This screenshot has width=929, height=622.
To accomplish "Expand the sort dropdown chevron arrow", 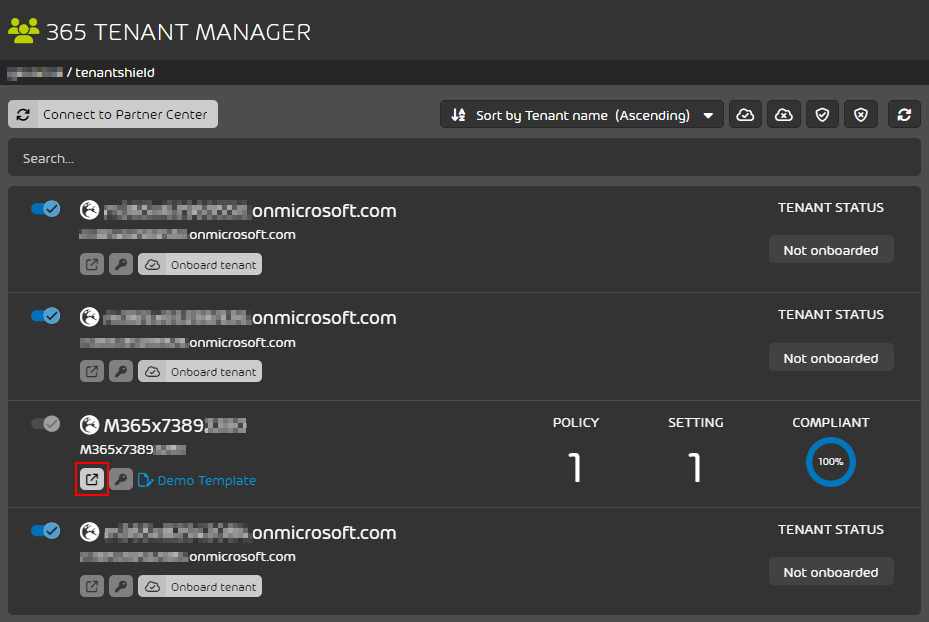I will [708, 114].
